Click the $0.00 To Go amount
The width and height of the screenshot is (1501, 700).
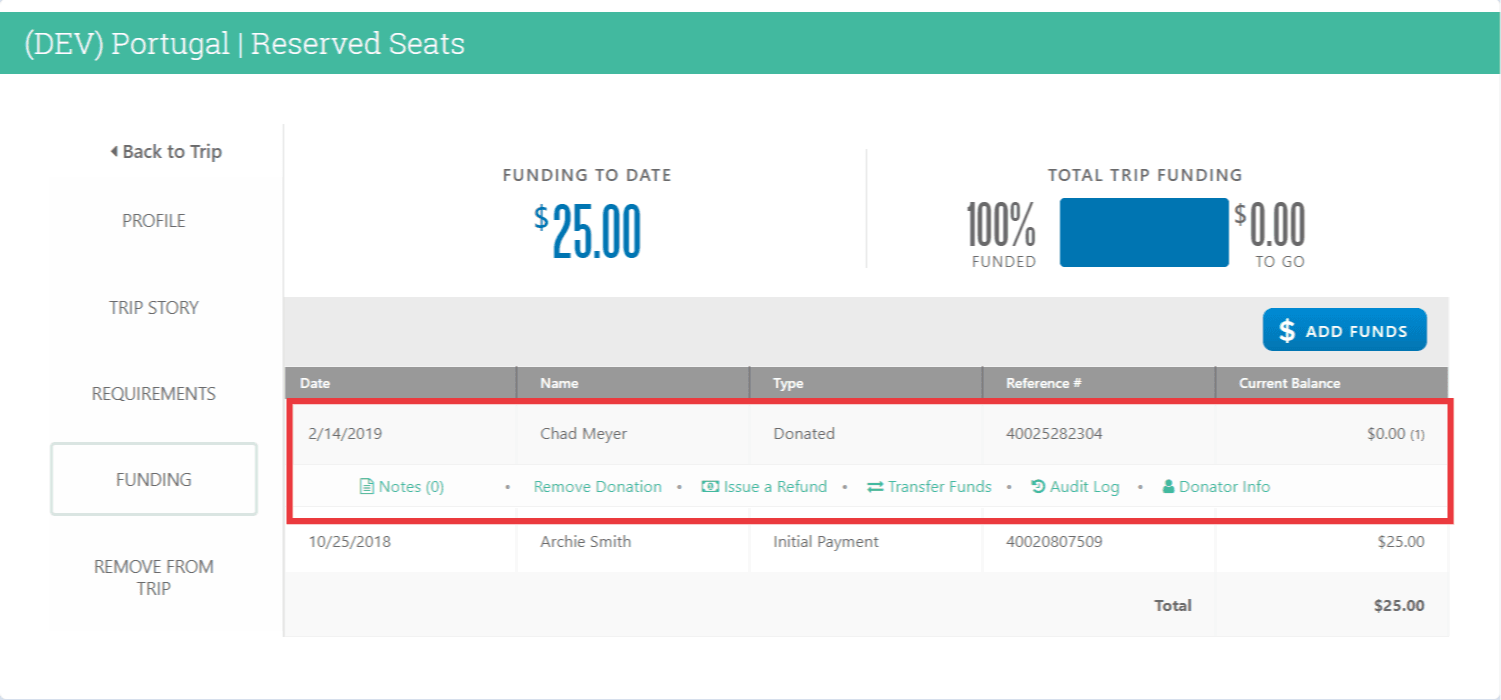[x=1269, y=226]
